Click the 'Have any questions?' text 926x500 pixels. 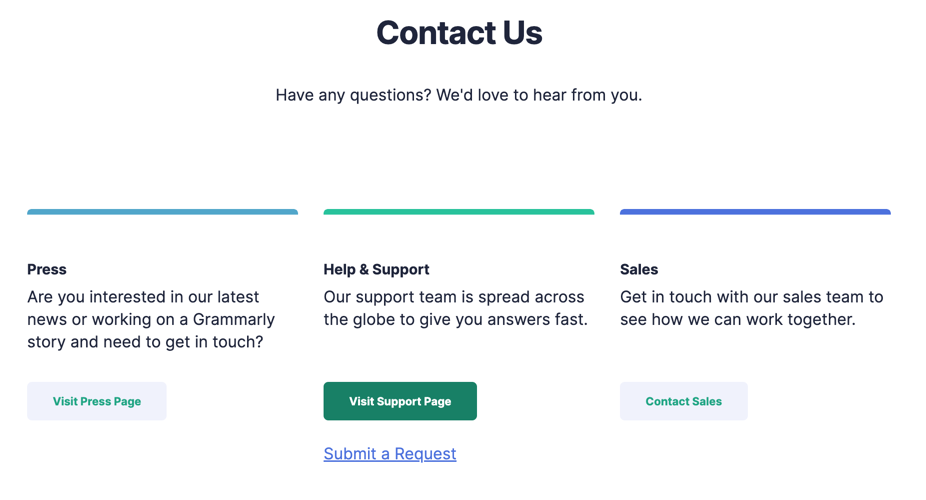tap(353, 95)
